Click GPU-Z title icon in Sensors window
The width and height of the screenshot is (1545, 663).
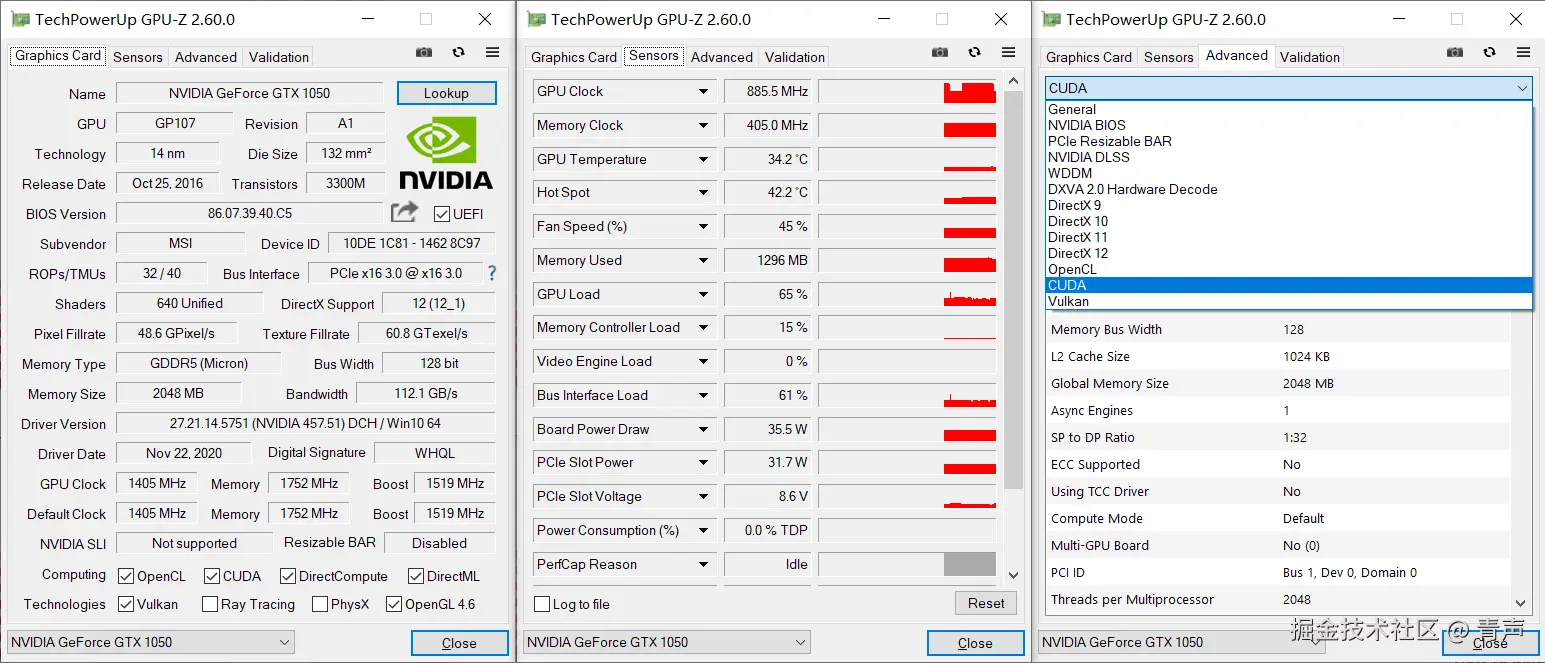[536, 19]
